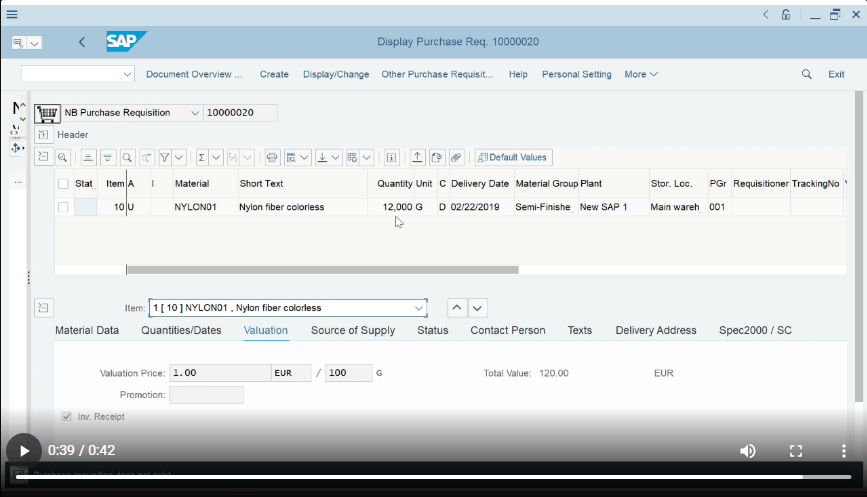Tick the checkbox for item 10 row
Viewport: 867px width, 497px height.
pyautogui.click(x=63, y=207)
